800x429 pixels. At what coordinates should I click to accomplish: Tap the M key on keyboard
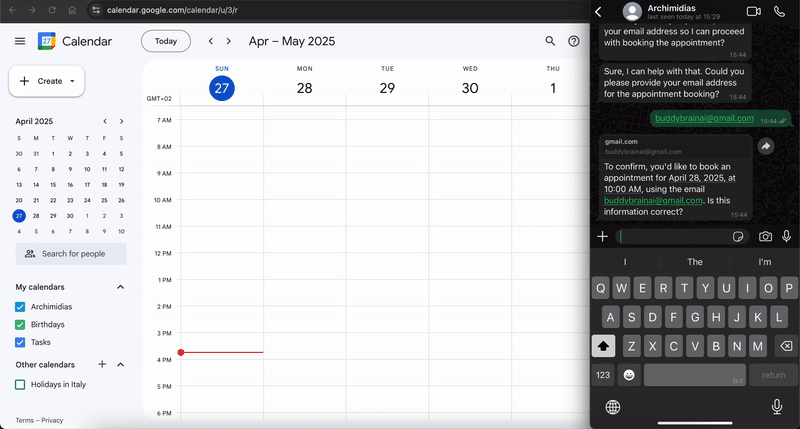758,346
